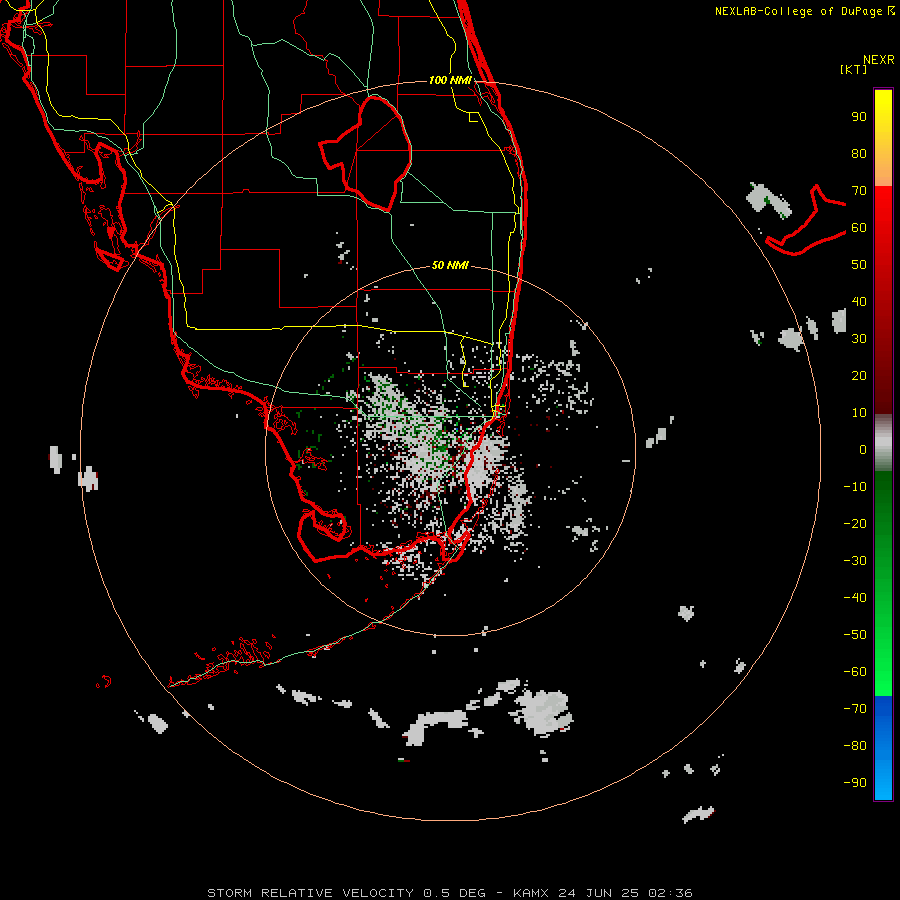Image resolution: width=900 pixels, height=900 pixels.
Task: Click the 50 NMI range ring label
Action: point(450,265)
